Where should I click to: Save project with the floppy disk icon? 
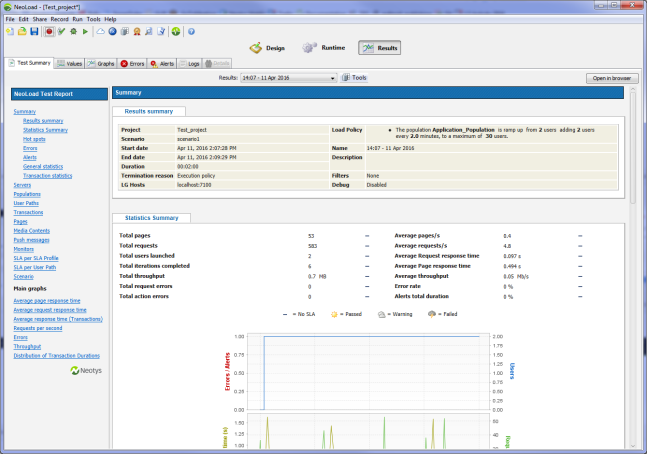point(34,31)
